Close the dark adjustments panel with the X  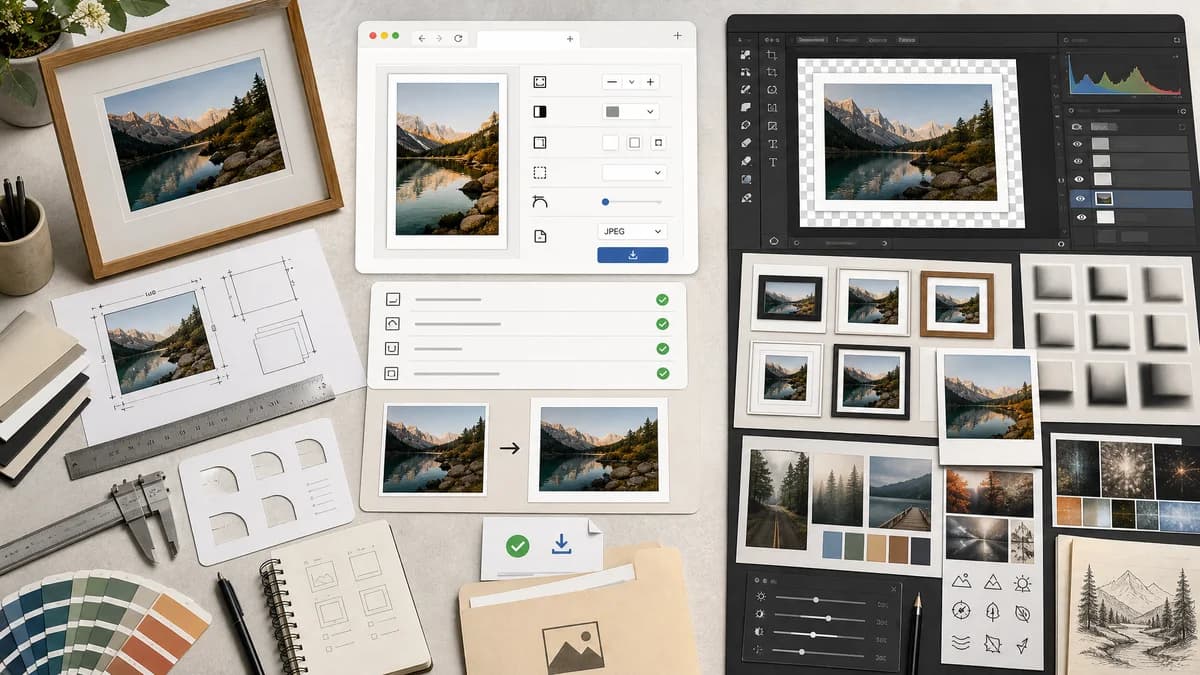pyautogui.click(x=893, y=589)
